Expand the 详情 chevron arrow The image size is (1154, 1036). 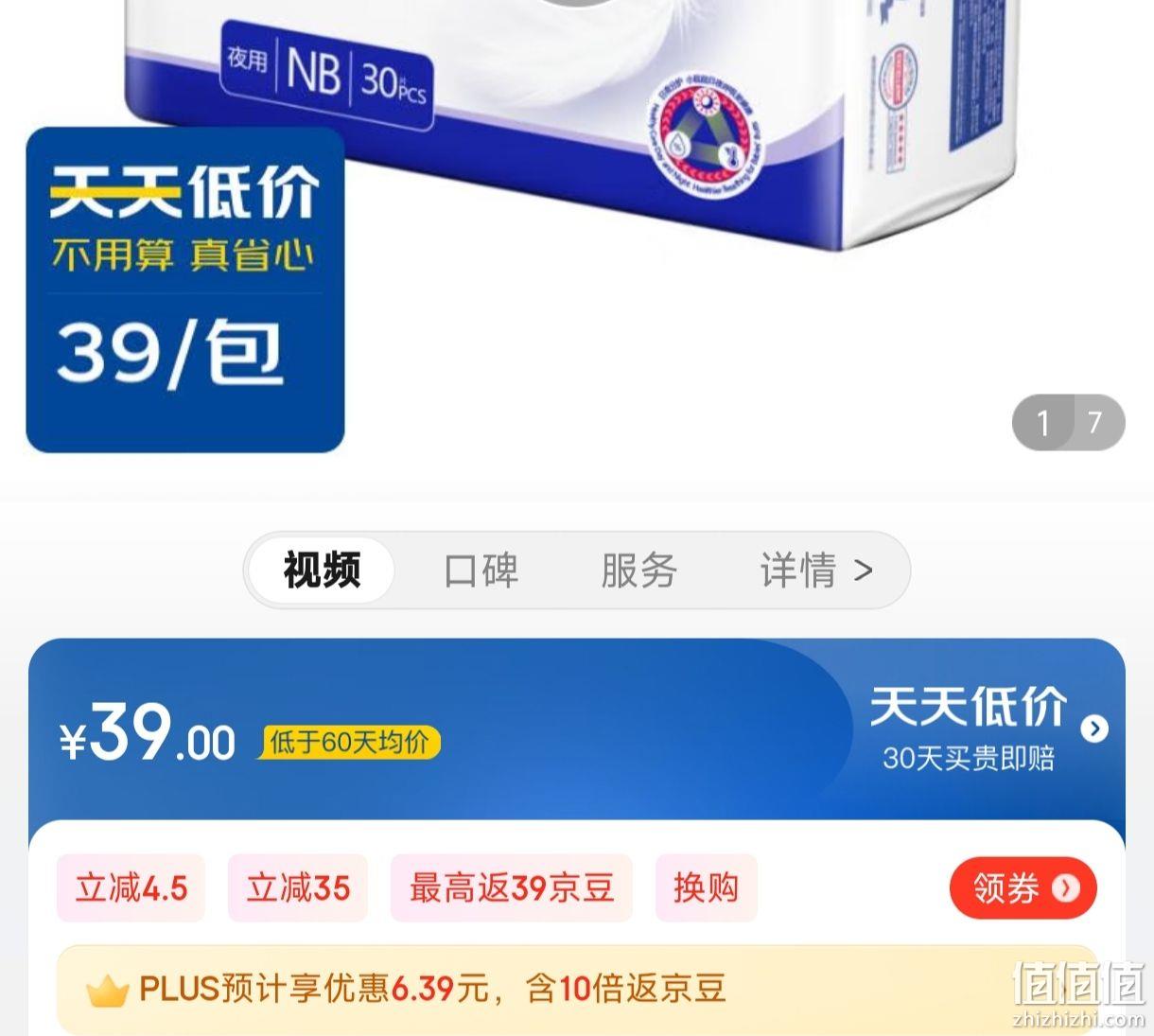coord(863,571)
